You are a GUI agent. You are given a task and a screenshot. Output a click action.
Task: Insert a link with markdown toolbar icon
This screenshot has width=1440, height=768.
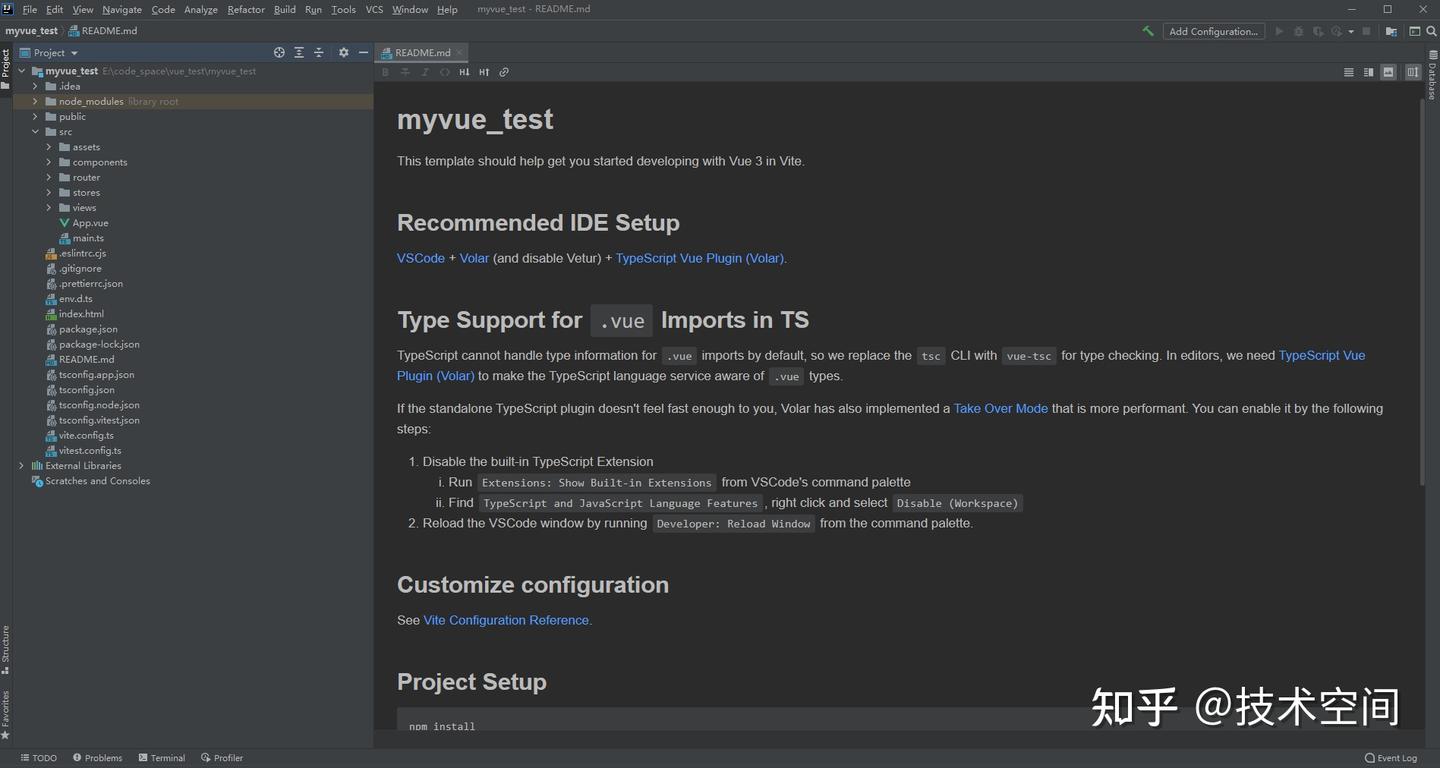point(504,72)
